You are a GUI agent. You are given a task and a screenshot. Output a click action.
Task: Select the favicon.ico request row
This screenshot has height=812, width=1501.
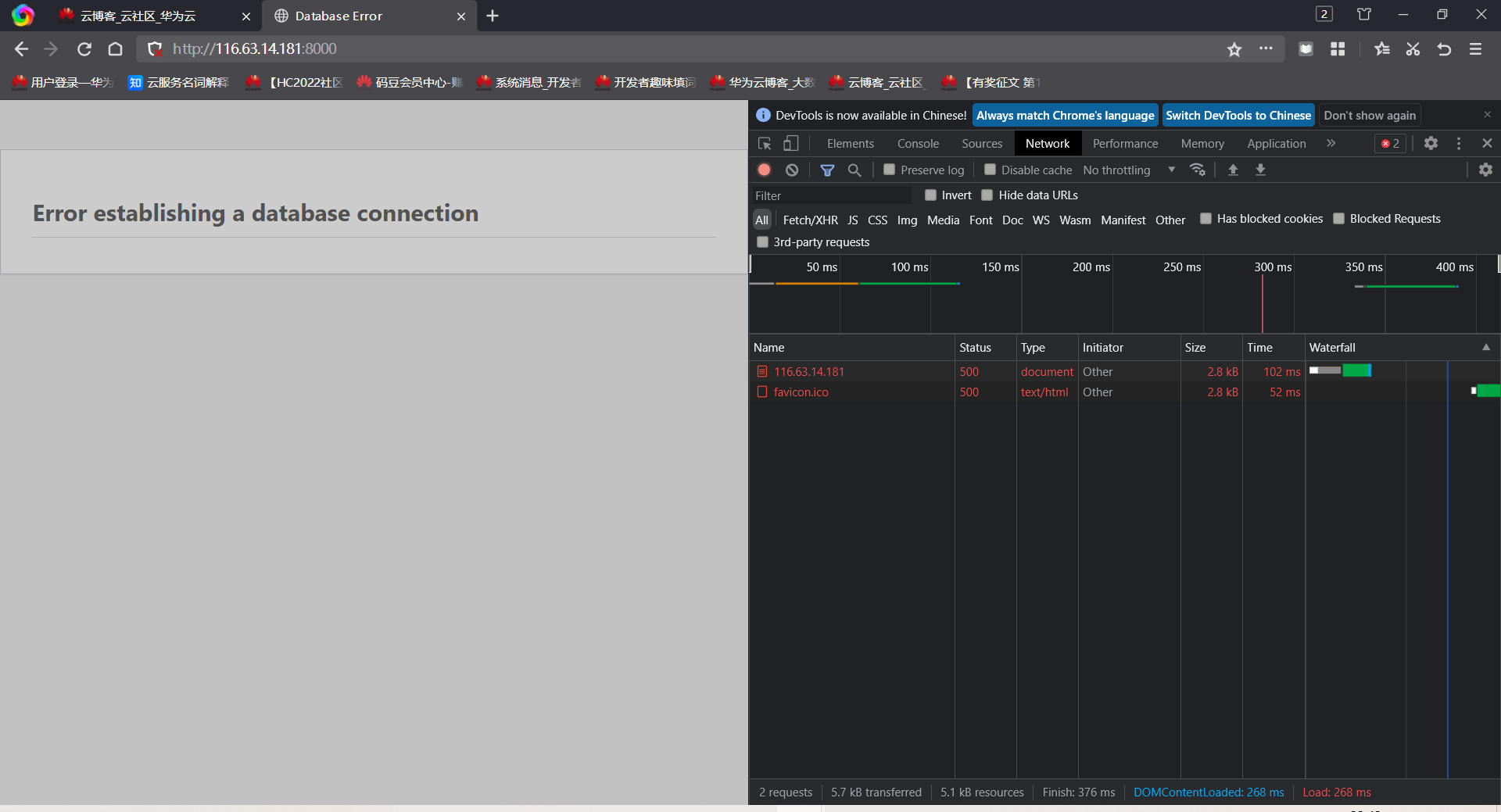pos(1124,392)
